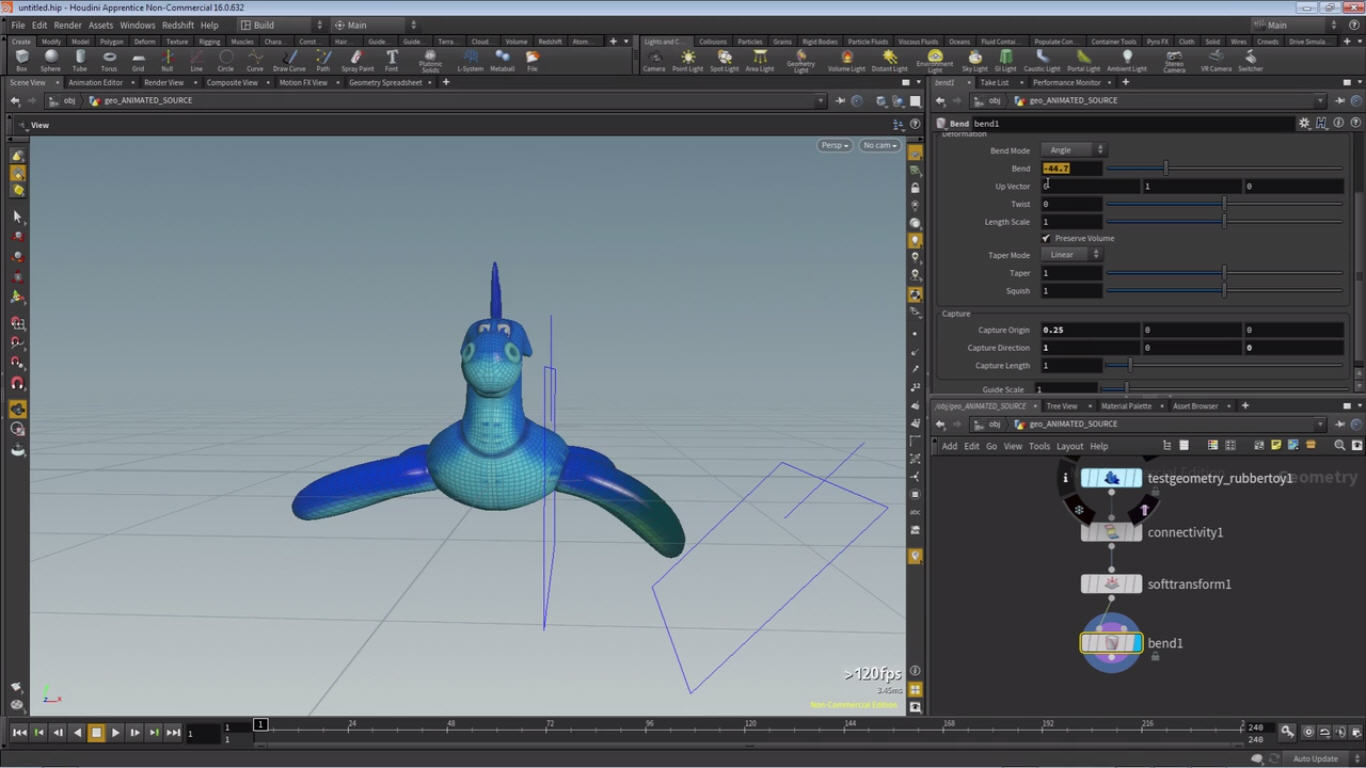Viewport: 1366px width, 768px height.
Task: Open the Modify shelf tab
Action: click(51, 41)
